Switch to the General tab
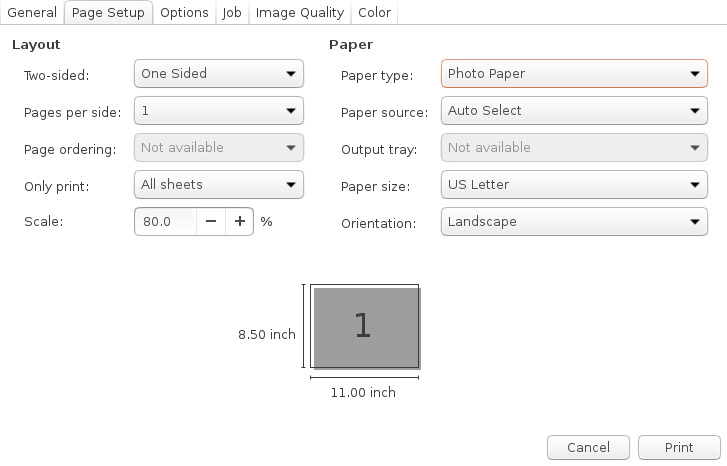 coord(32,13)
